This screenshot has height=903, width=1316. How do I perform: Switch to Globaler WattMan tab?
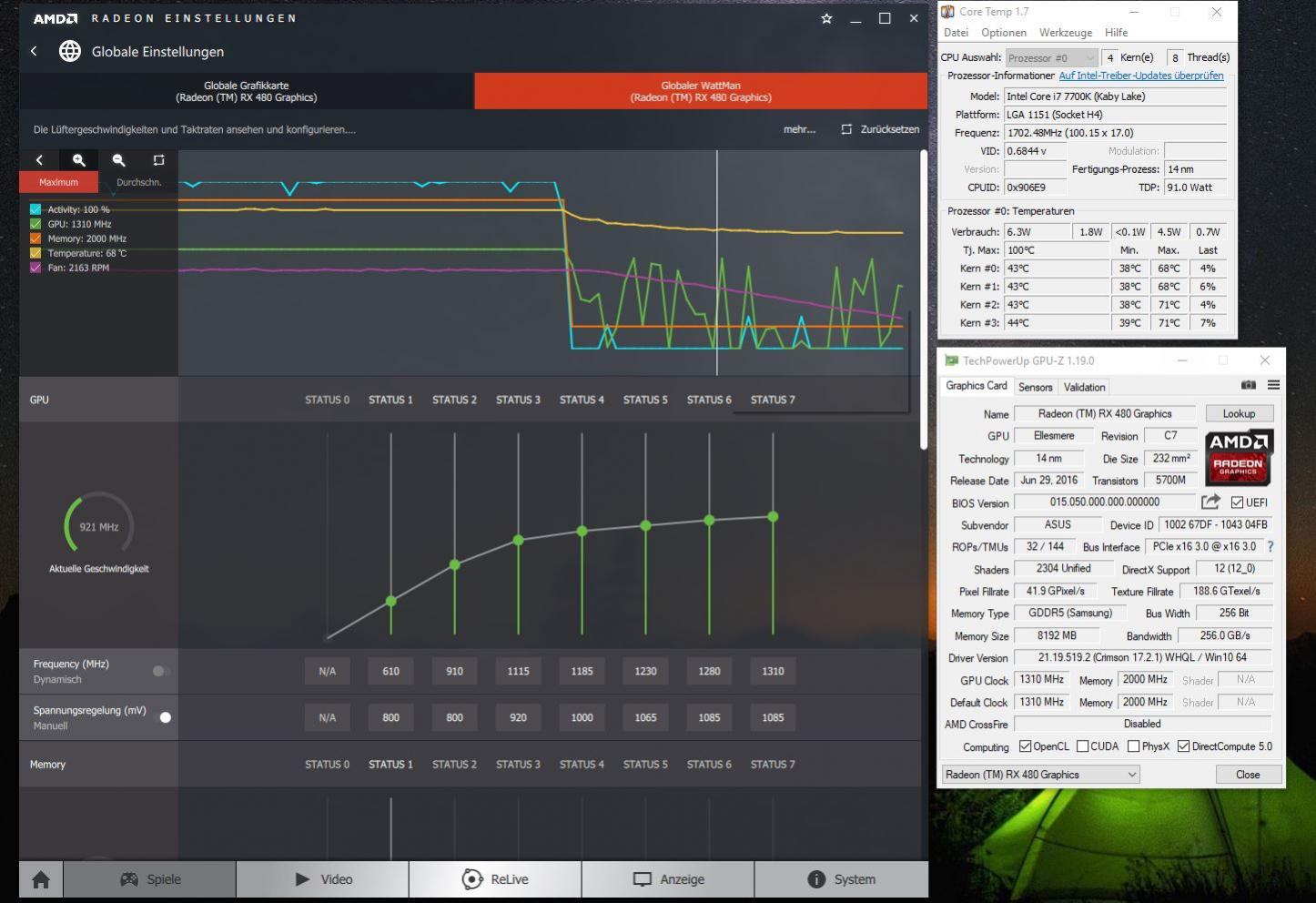tap(701, 91)
